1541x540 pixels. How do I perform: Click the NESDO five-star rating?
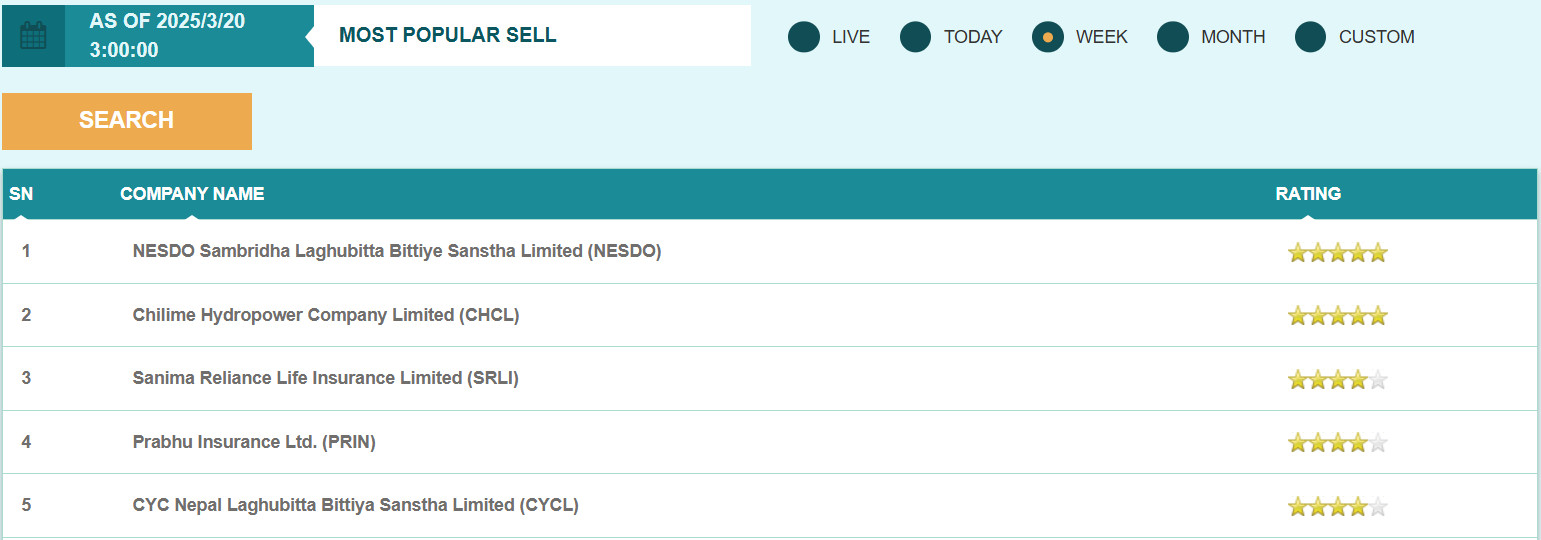(x=1337, y=252)
